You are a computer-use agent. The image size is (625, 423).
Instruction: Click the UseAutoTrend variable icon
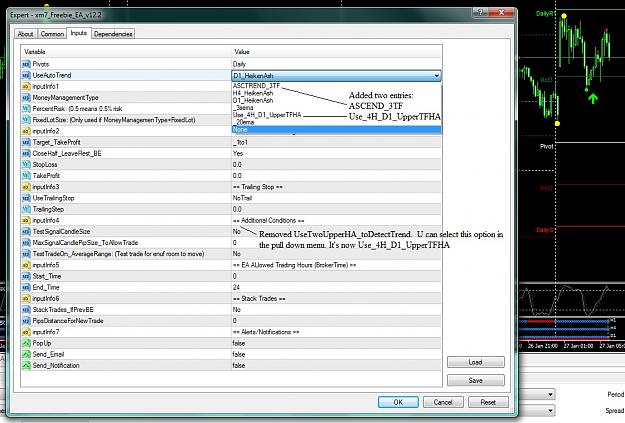(x=26, y=75)
